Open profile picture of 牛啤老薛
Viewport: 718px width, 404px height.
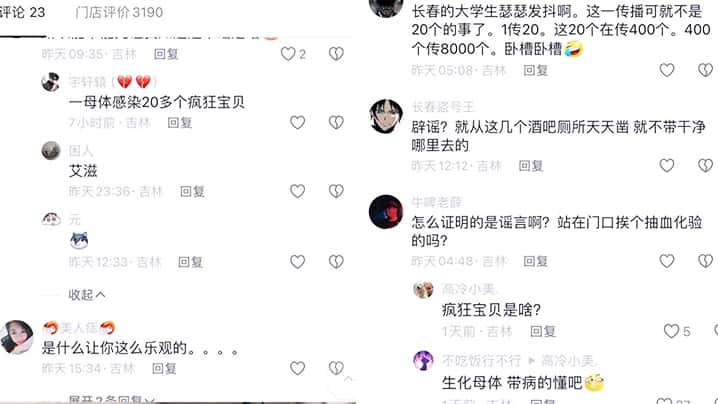[x=386, y=212]
